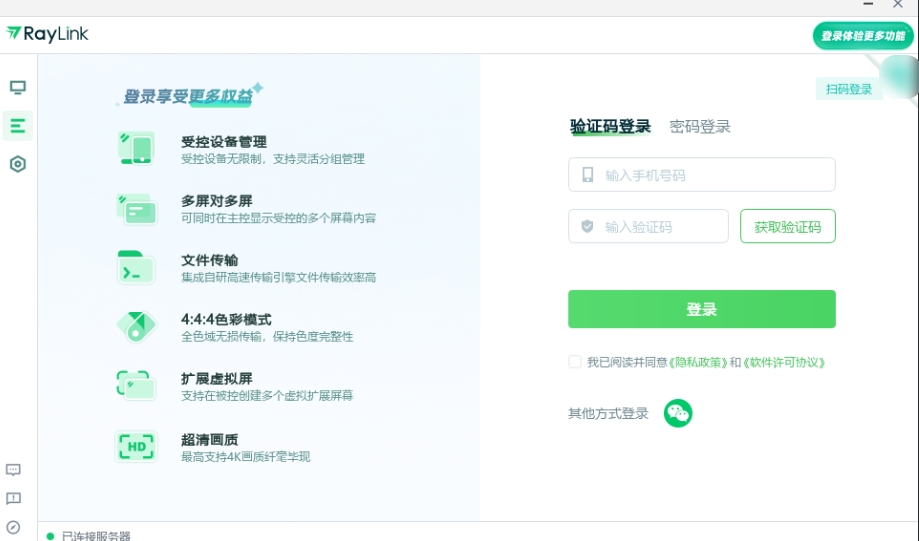Log in with the WeChat icon

tap(678, 413)
